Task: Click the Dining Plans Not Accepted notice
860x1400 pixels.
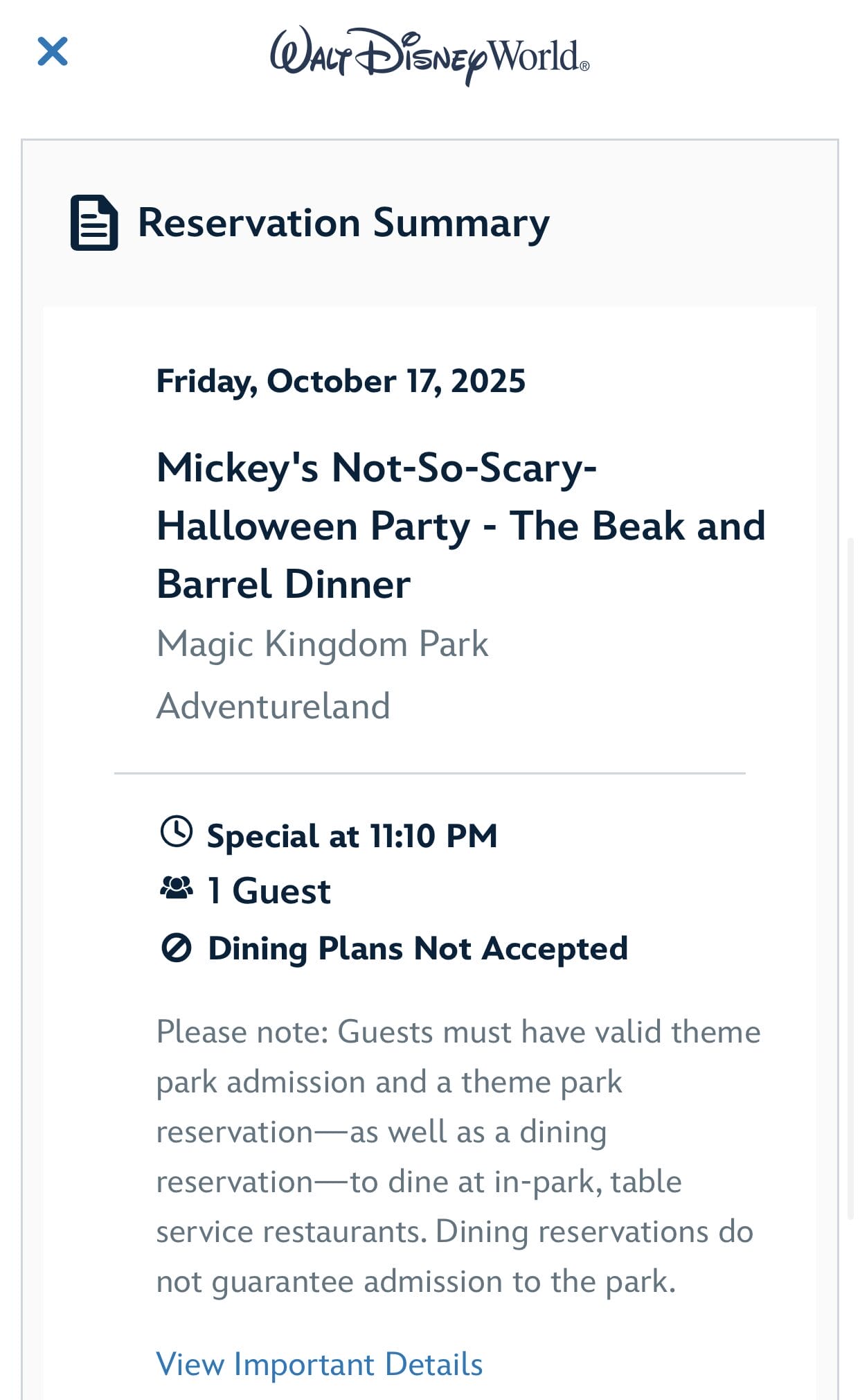Action: coord(418,948)
